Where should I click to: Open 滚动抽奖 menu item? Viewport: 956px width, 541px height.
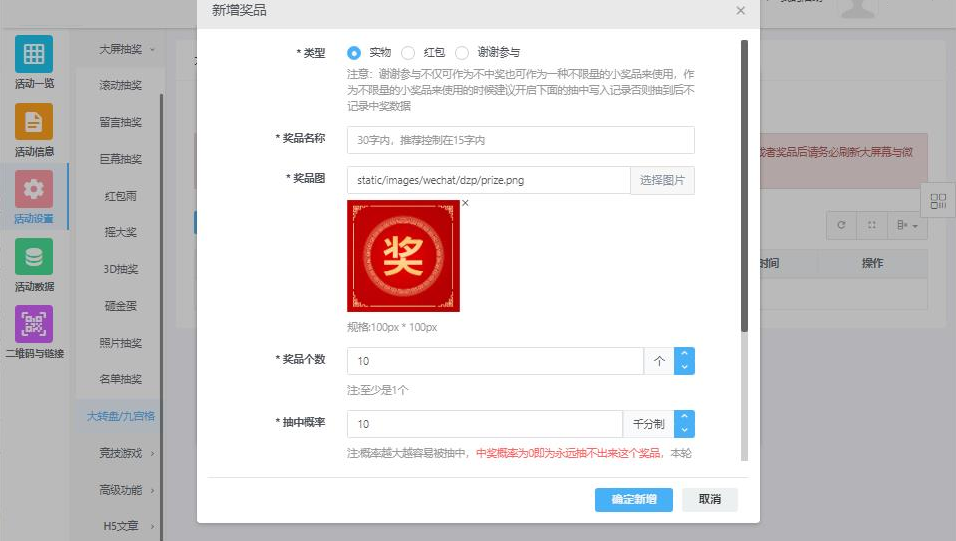pos(120,85)
